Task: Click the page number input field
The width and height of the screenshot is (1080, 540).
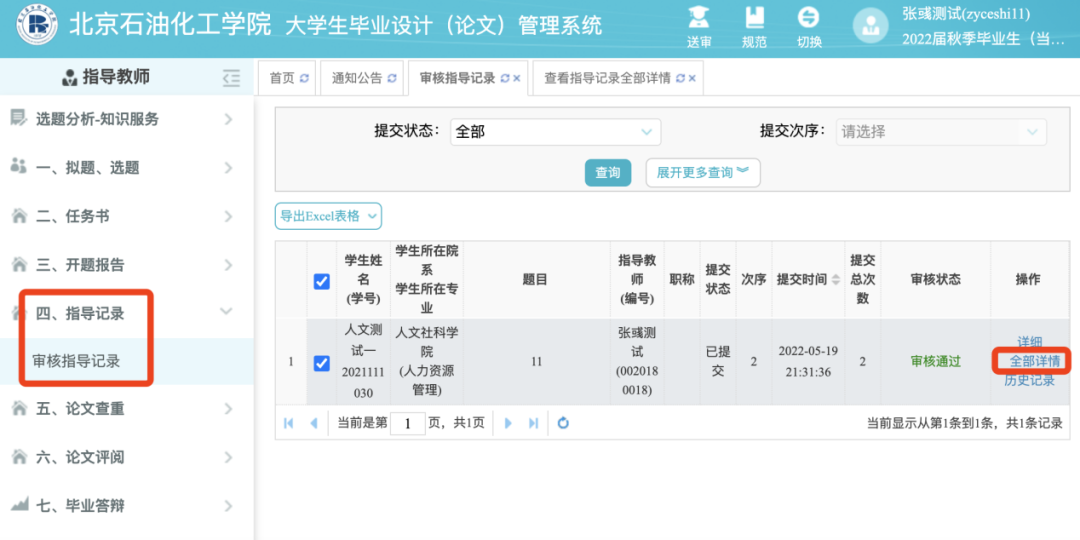Action: point(408,423)
